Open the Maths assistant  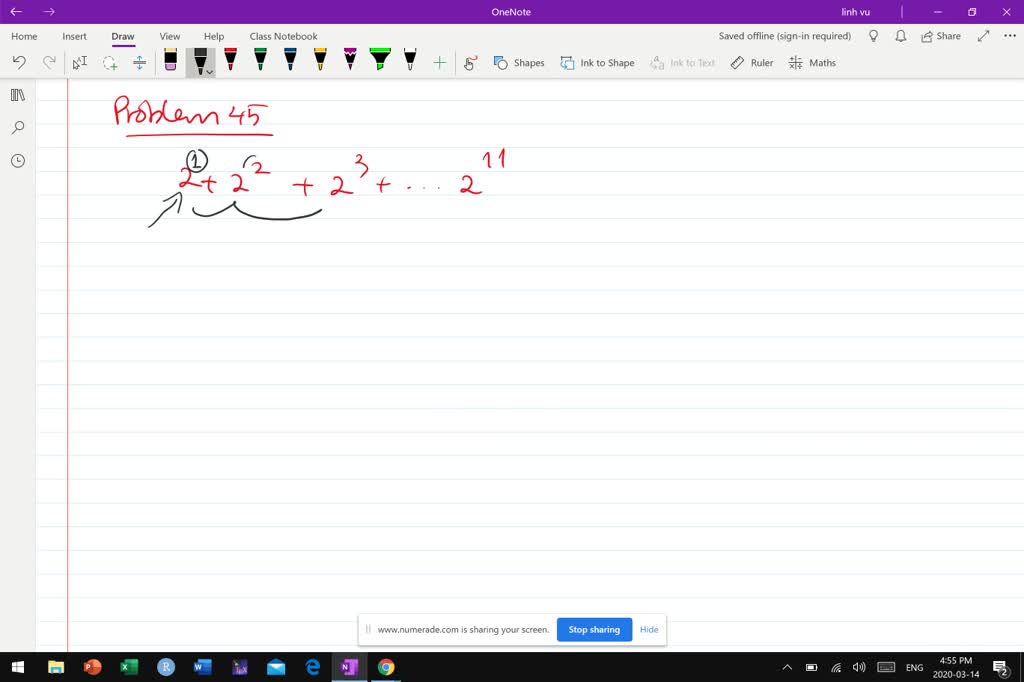[x=812, y=62]
